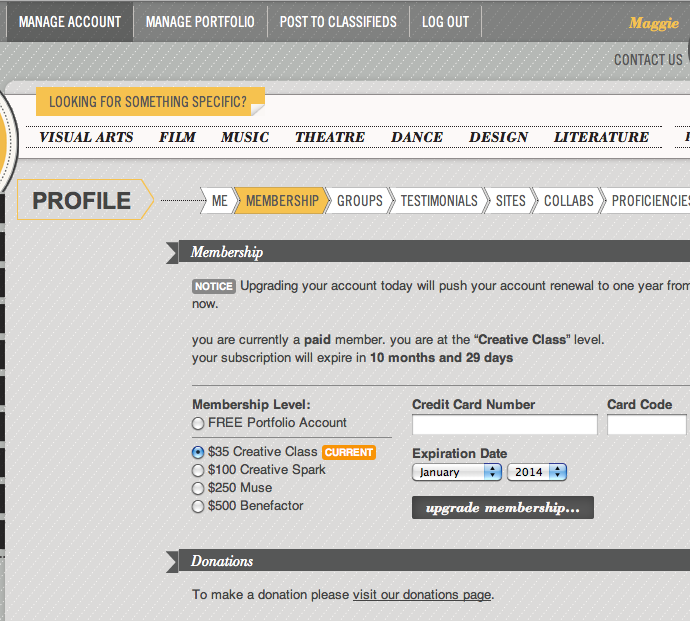Image resolution: width=690 pixels, height=621 pixels.
Task: Choose the $100 Creative Spark level
Action: click(198, 470)
